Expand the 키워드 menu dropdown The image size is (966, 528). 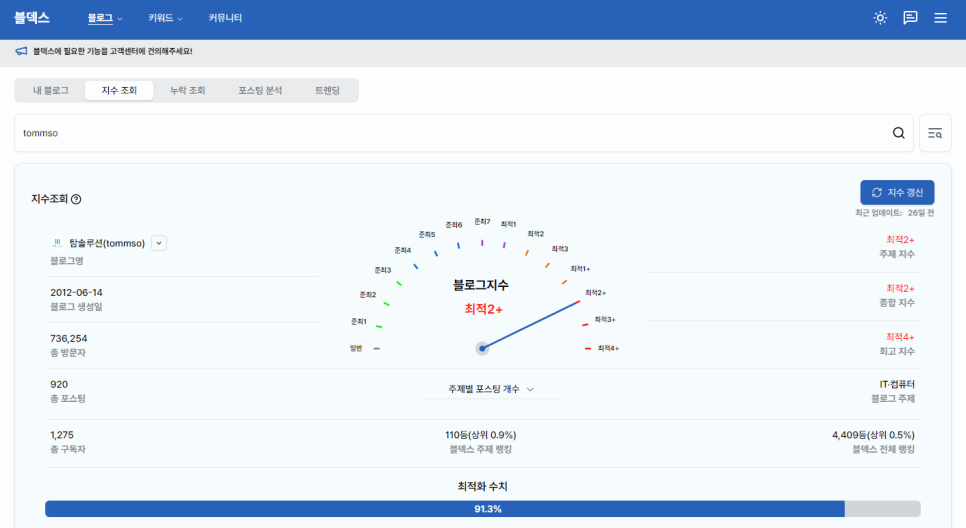click(x=165, y=18)
